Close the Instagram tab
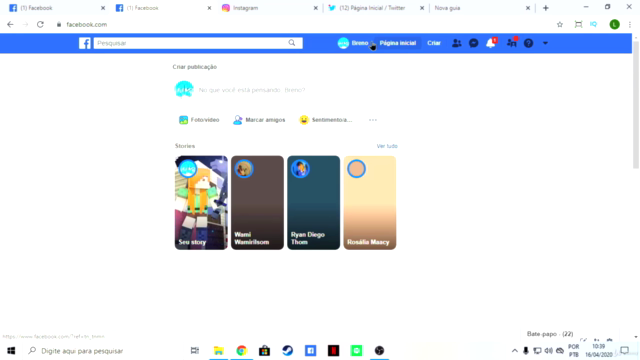This screenshot has height=360, width=640. pyautogui.click(x=316, y=8)
